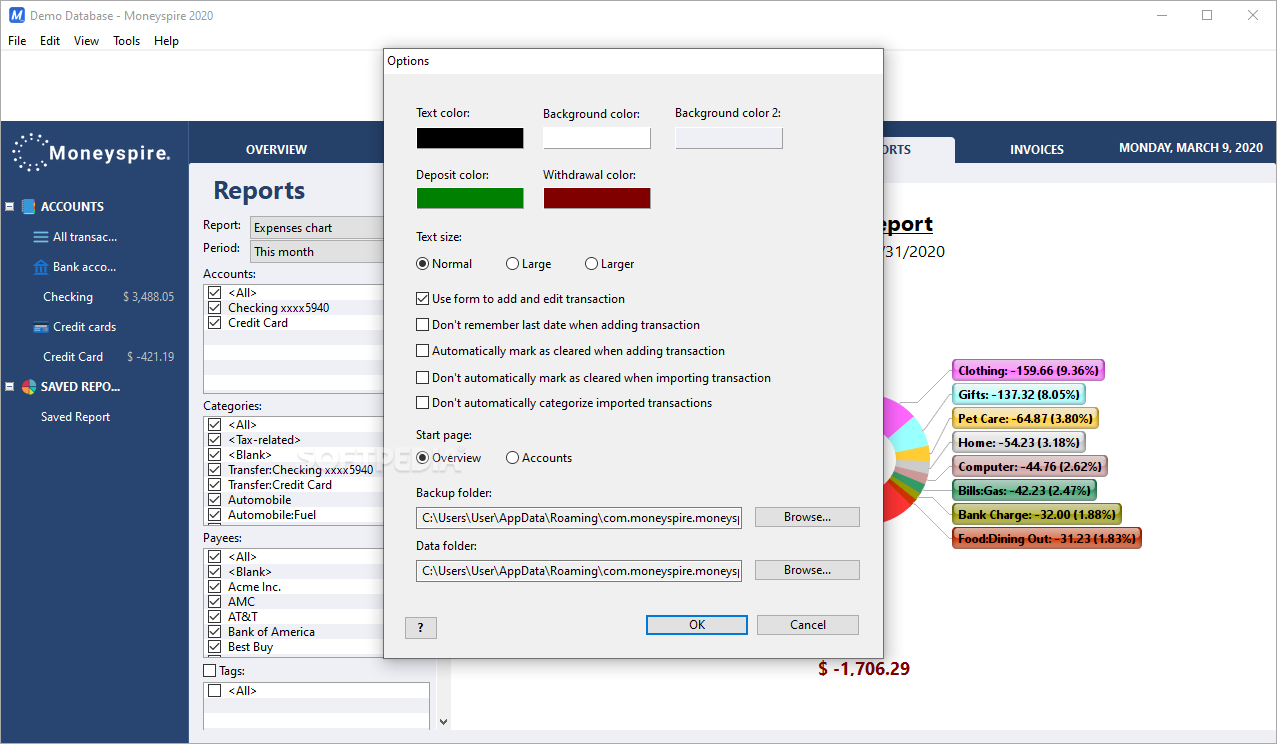Screen dimensions: 1277x744
Task: Pick the Text color swatch
Action: click(470, 138)
